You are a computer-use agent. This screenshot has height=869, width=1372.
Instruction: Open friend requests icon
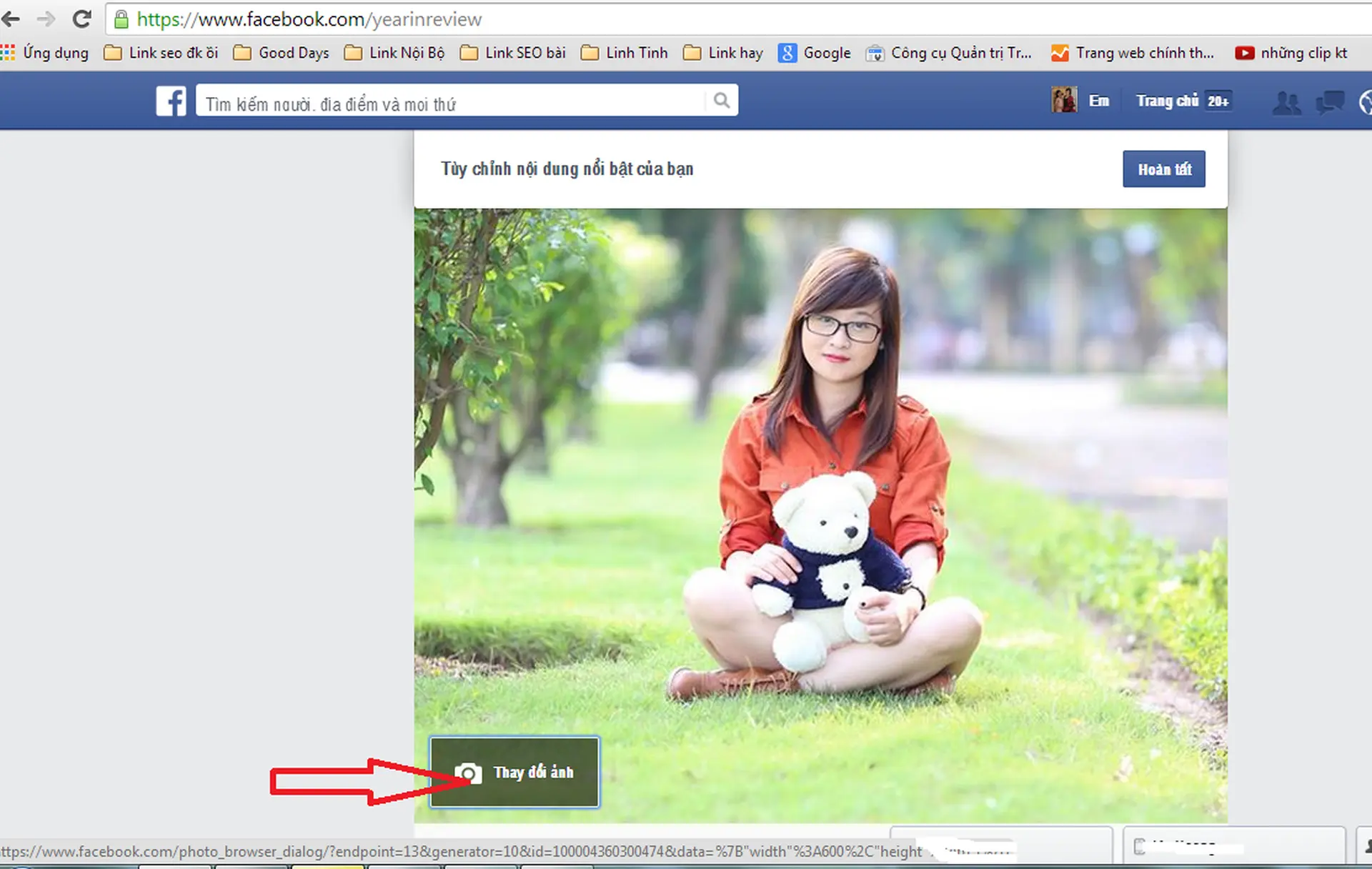(x=1286, y=102)
